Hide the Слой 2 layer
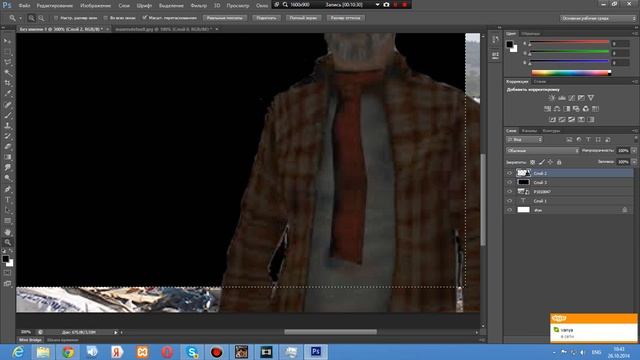Image resolution: width=640 pixels, height=360 pixels. [x=509, y=173]
